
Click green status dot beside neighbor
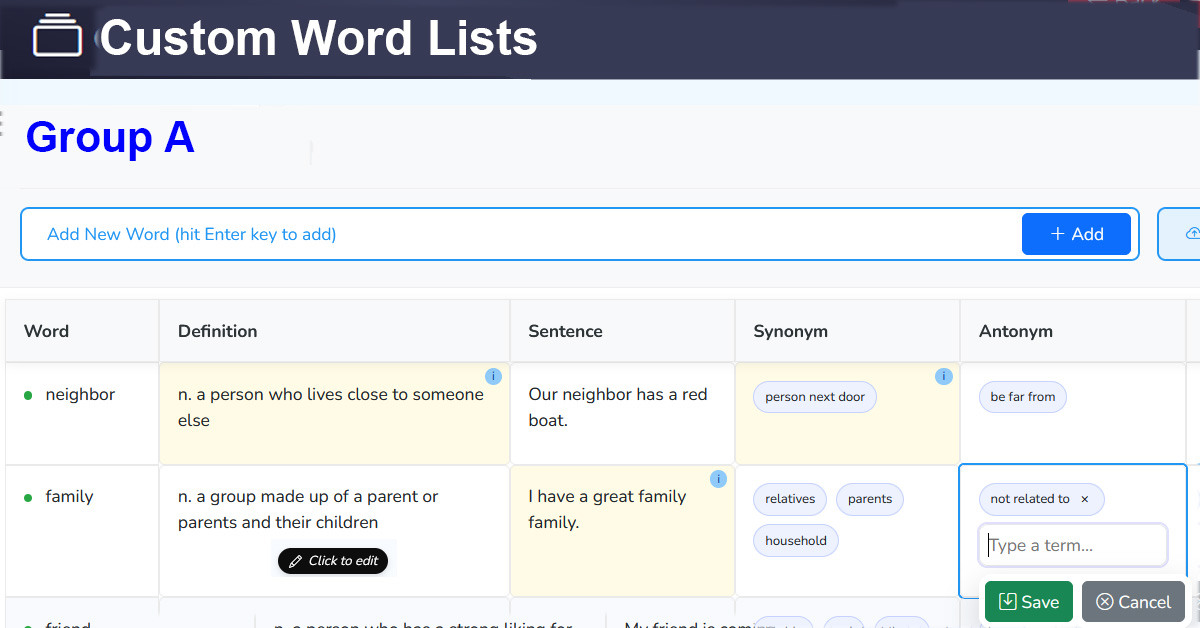tap(28, 396)
